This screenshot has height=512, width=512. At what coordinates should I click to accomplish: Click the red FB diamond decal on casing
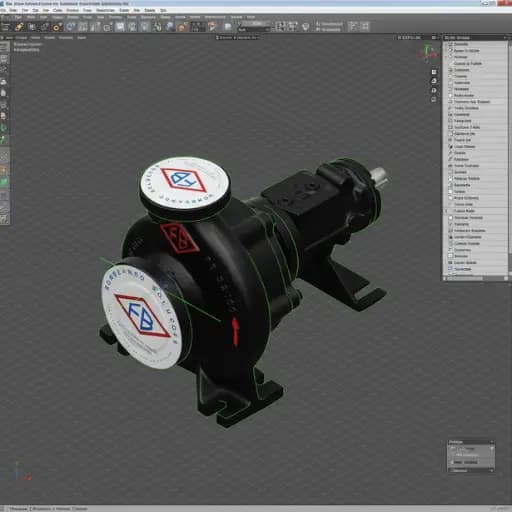coord(179,238)
